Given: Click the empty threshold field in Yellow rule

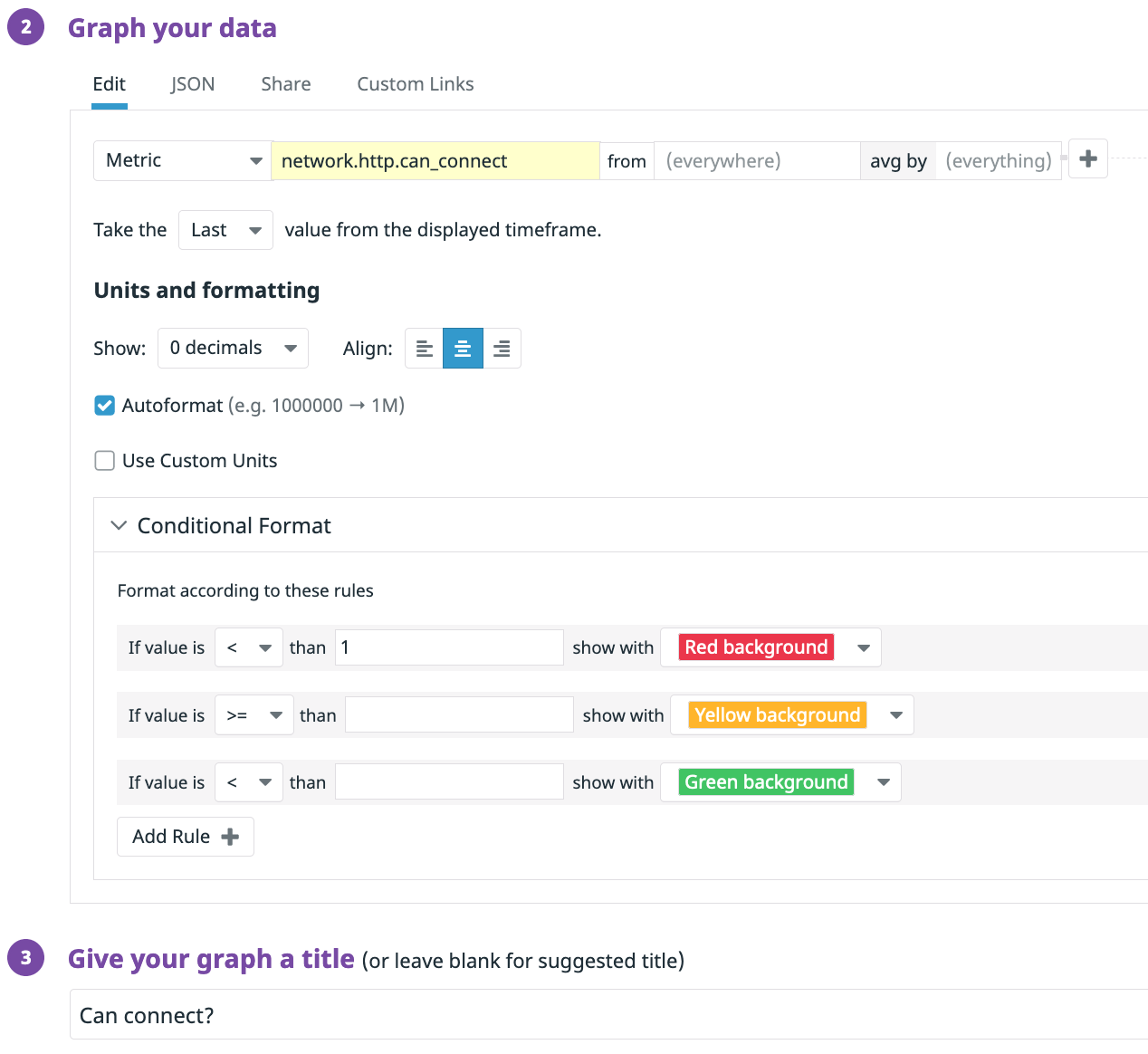Looking at the screenshot, I should tap(459, 715).
